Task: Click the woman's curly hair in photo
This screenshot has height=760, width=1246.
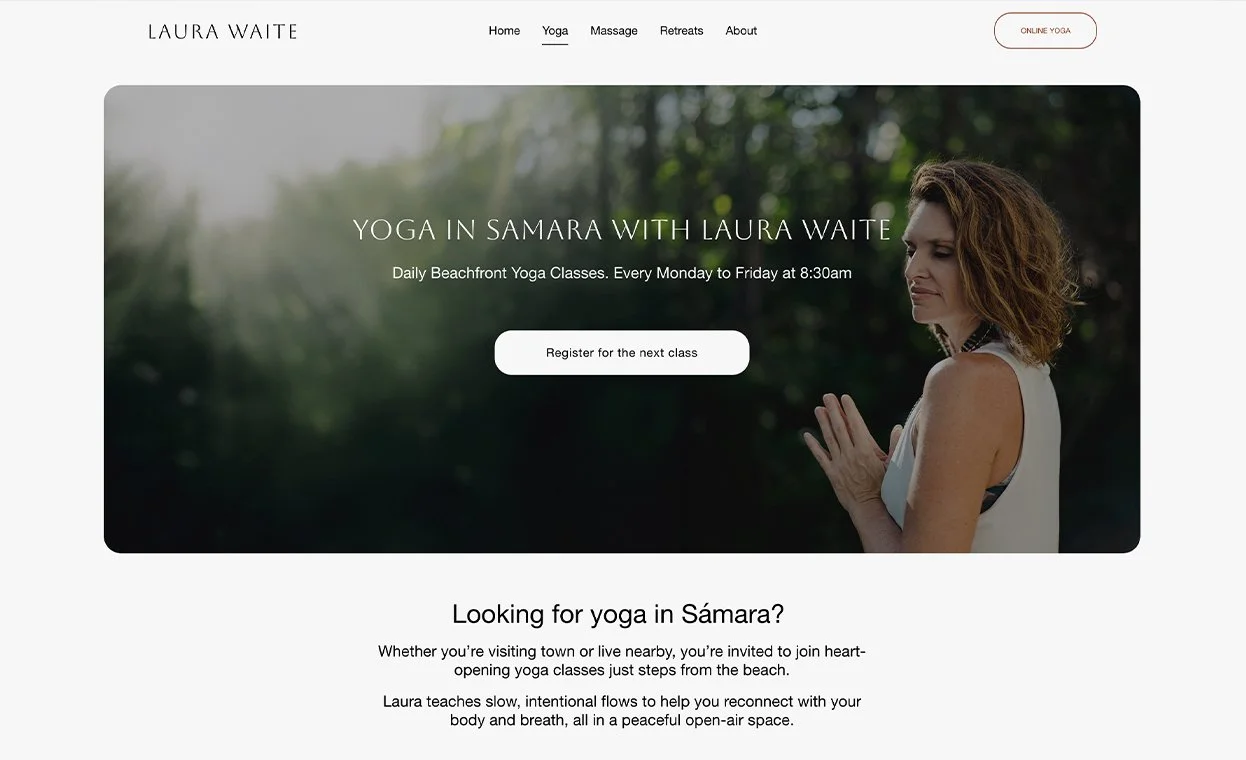Action: [1010, 250]
